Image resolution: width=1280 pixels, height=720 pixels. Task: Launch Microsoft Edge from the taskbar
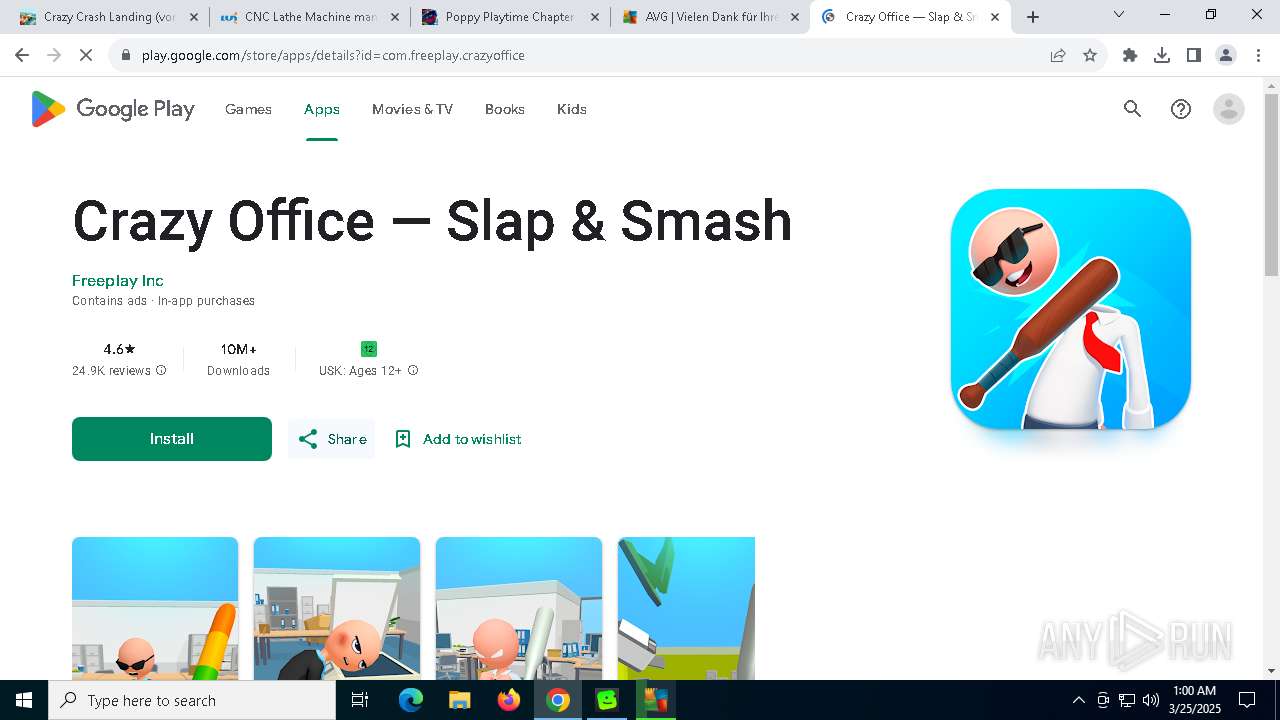(x=410, y=700)
